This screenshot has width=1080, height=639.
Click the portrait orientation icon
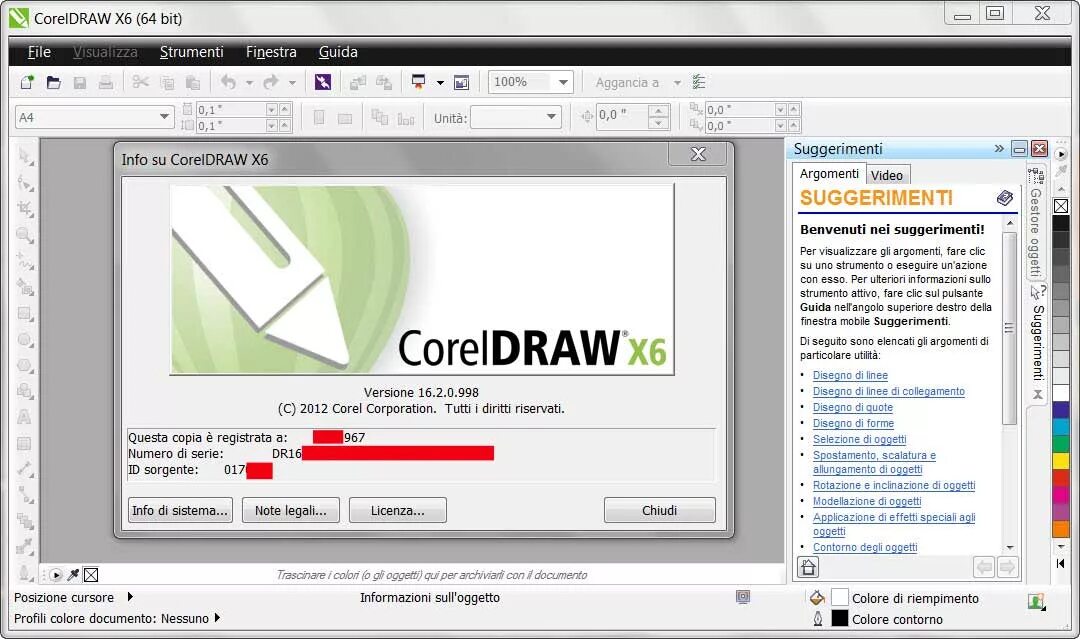[319, 118]
